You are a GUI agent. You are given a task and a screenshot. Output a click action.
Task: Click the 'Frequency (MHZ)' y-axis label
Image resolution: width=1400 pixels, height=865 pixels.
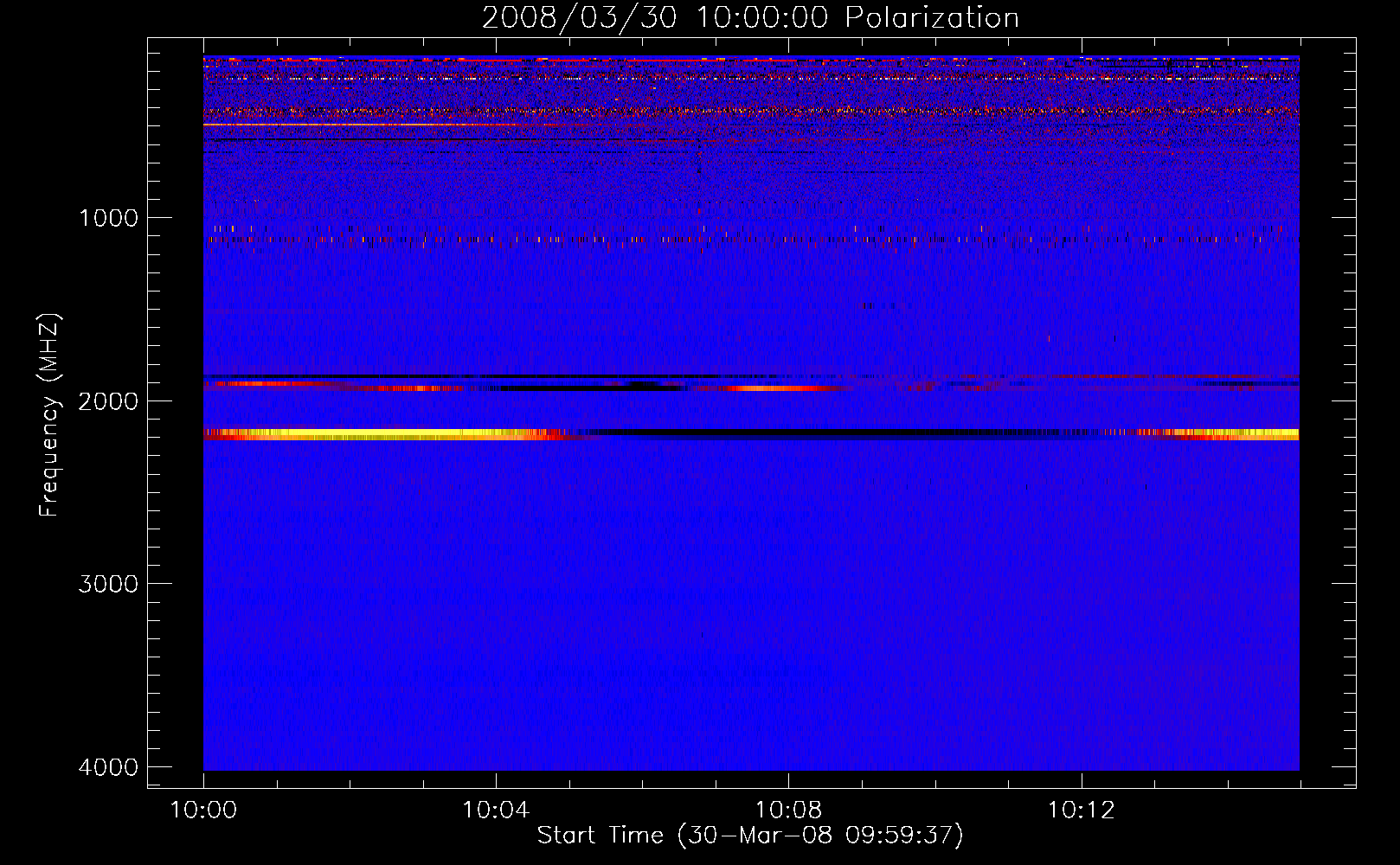(49, 414)
